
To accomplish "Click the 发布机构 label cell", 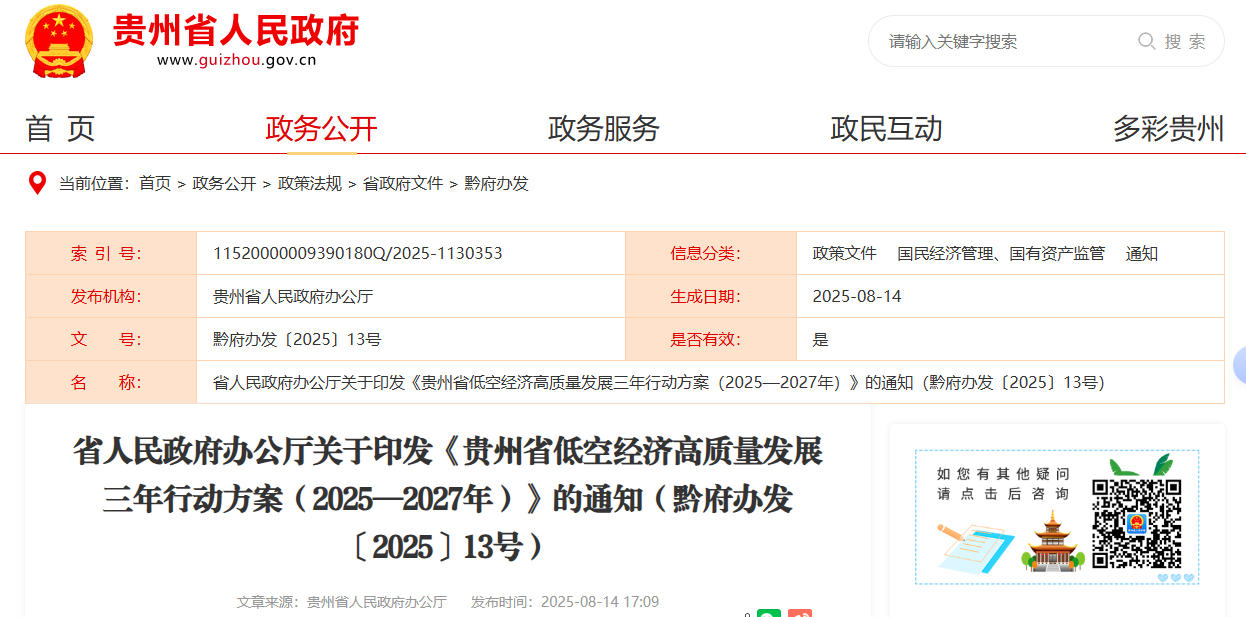I will [111, 297].
